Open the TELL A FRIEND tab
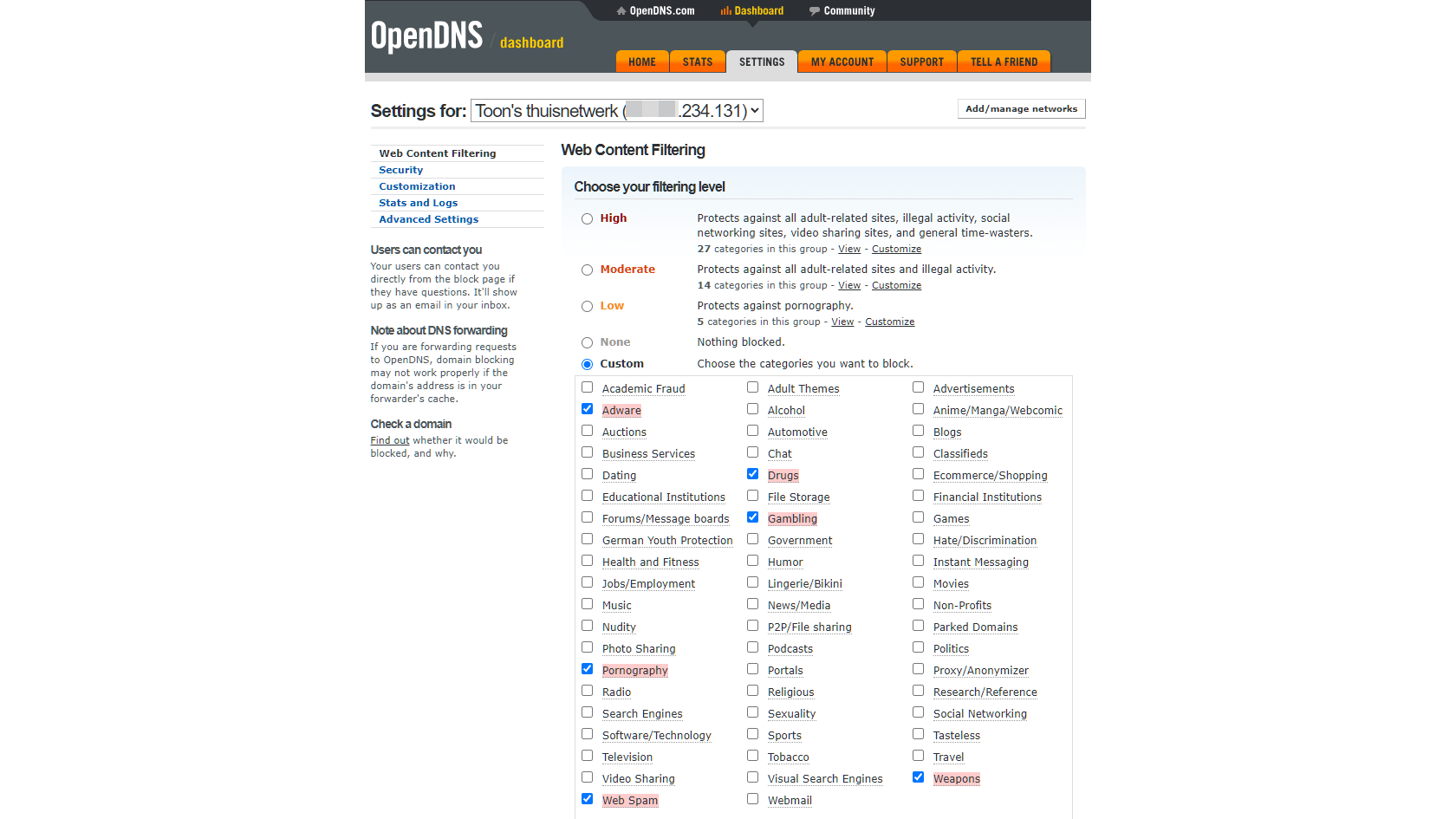 [1004, 62]
